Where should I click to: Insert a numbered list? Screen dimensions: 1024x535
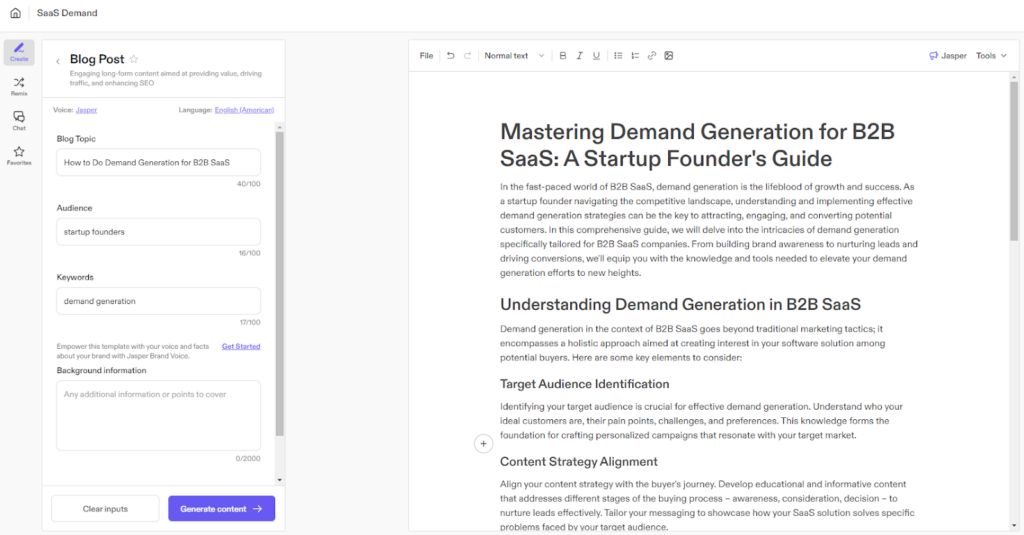point(635,56)
